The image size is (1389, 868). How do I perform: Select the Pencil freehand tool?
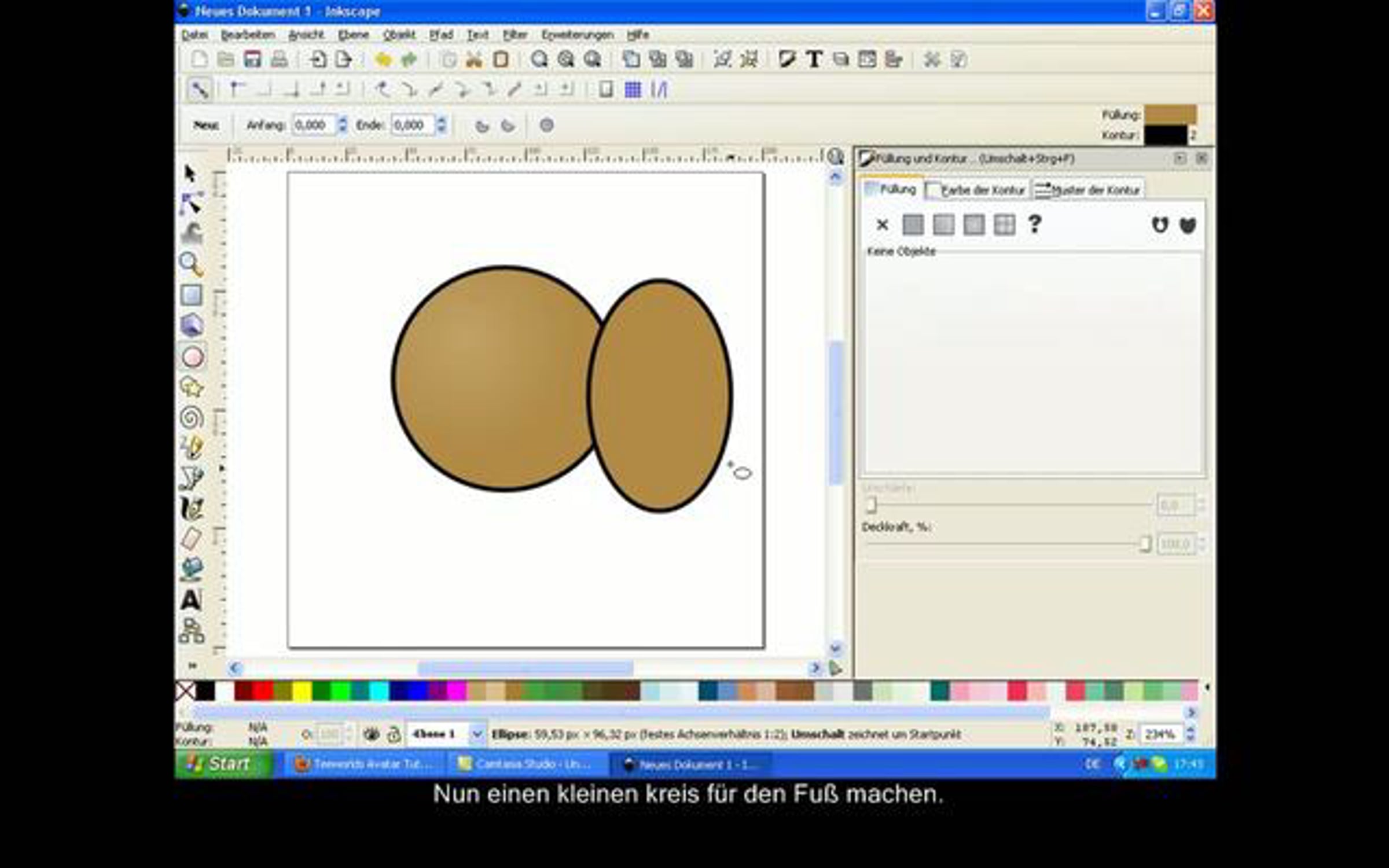point(192,447)
